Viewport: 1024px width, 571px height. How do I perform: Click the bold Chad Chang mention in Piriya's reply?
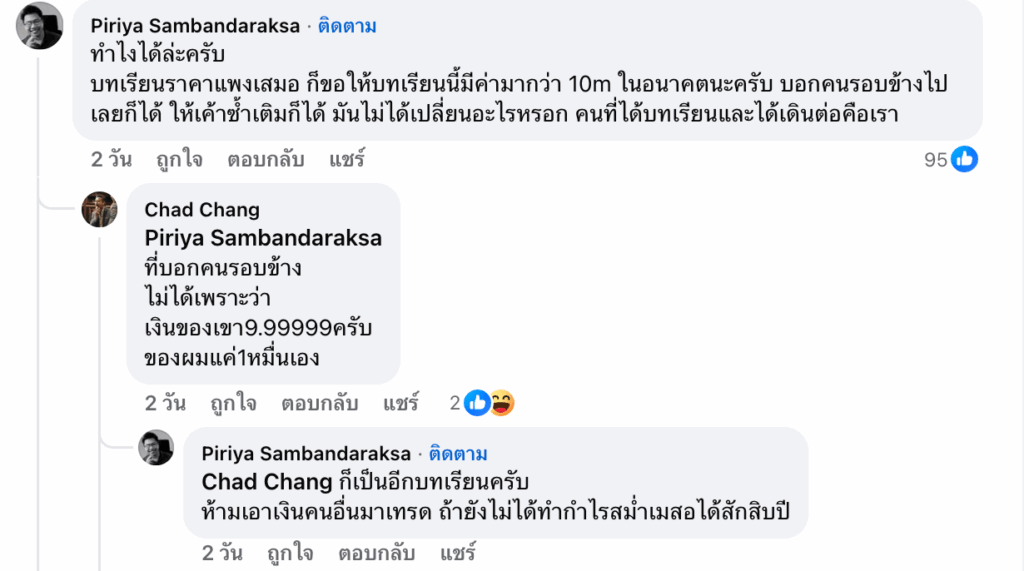point(267,482)
